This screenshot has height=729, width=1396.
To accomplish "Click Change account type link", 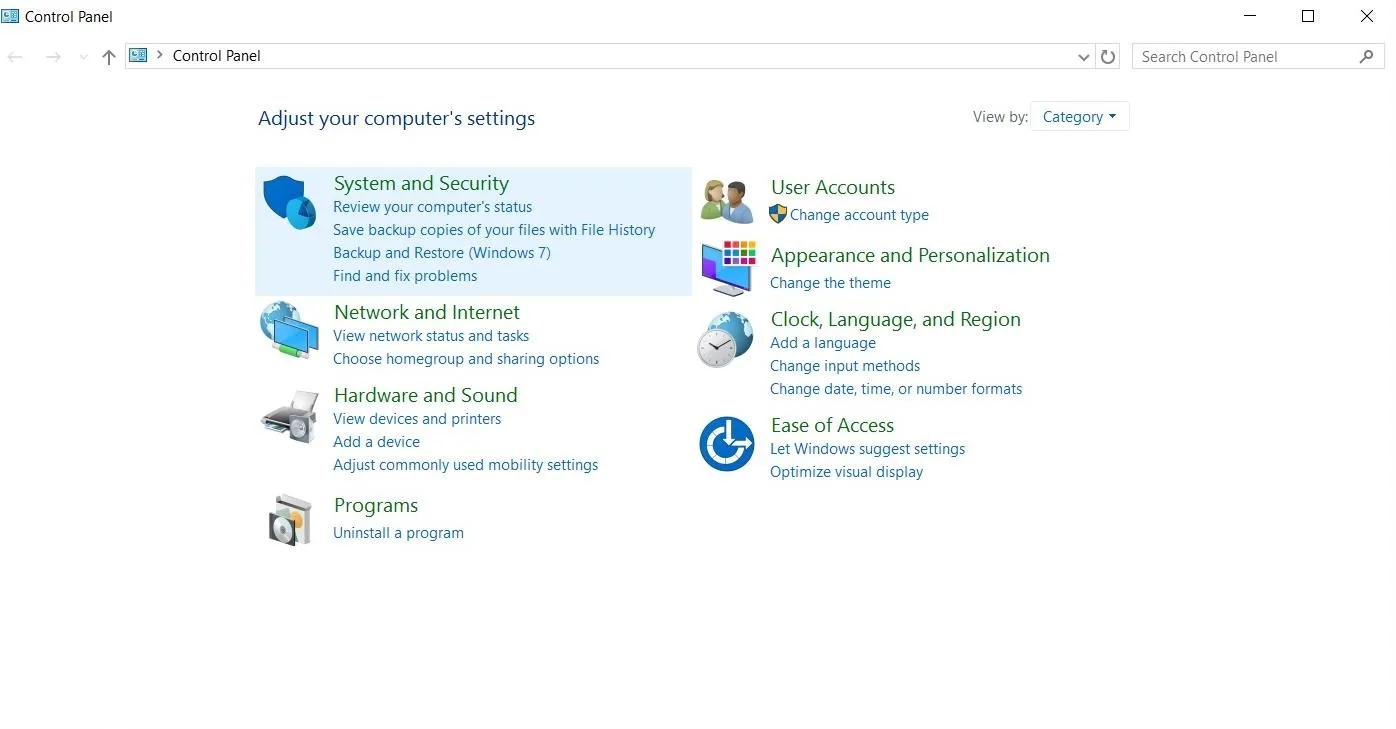I will click(x=859, y=215).
